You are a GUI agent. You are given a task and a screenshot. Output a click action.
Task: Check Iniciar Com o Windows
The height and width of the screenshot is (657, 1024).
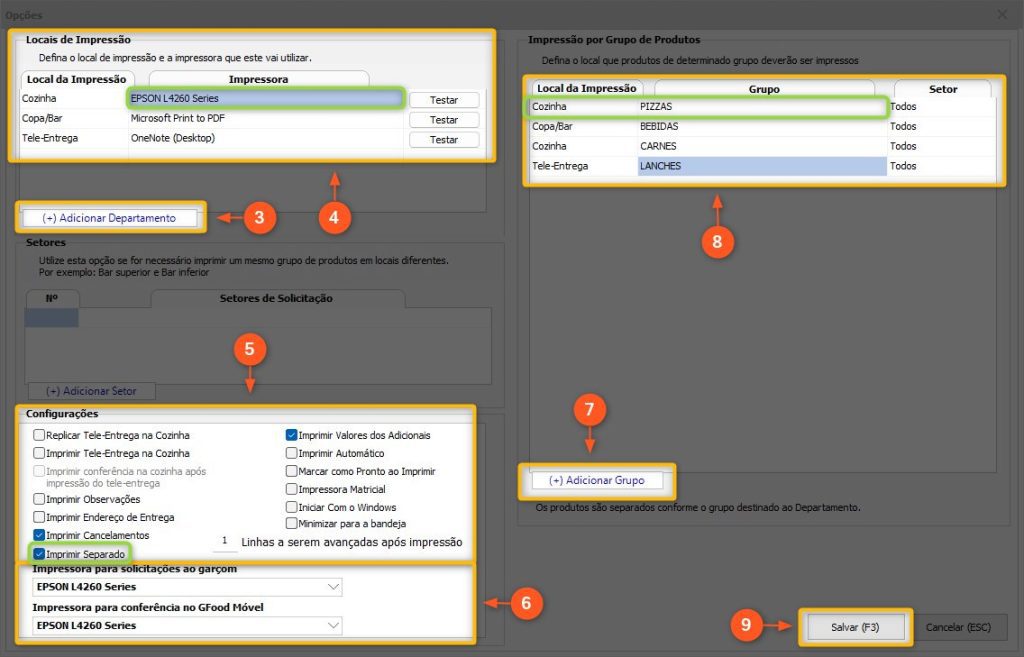291,507
